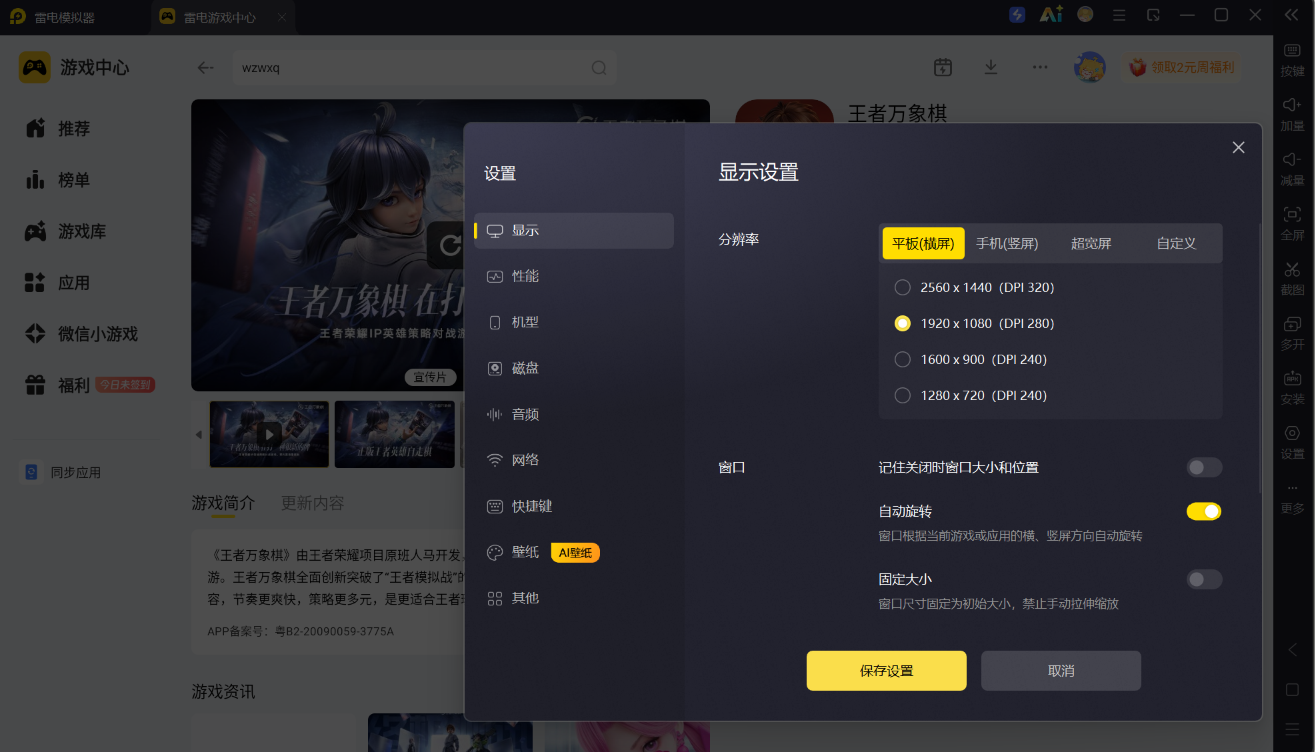Click the search field containing wzwxq
Screen dimensions: 1315x752
pos(424,68)
